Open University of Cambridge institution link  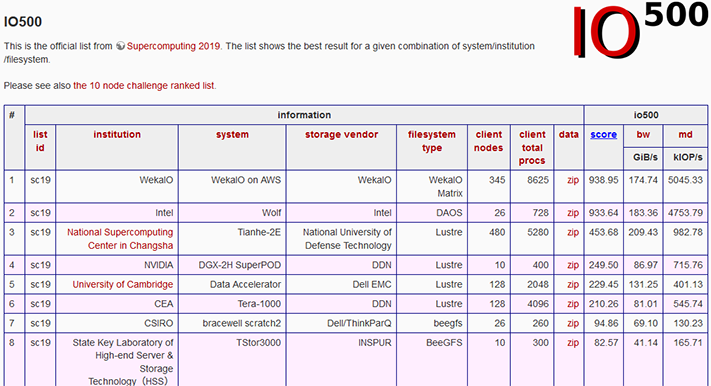[x=122, y=284]
